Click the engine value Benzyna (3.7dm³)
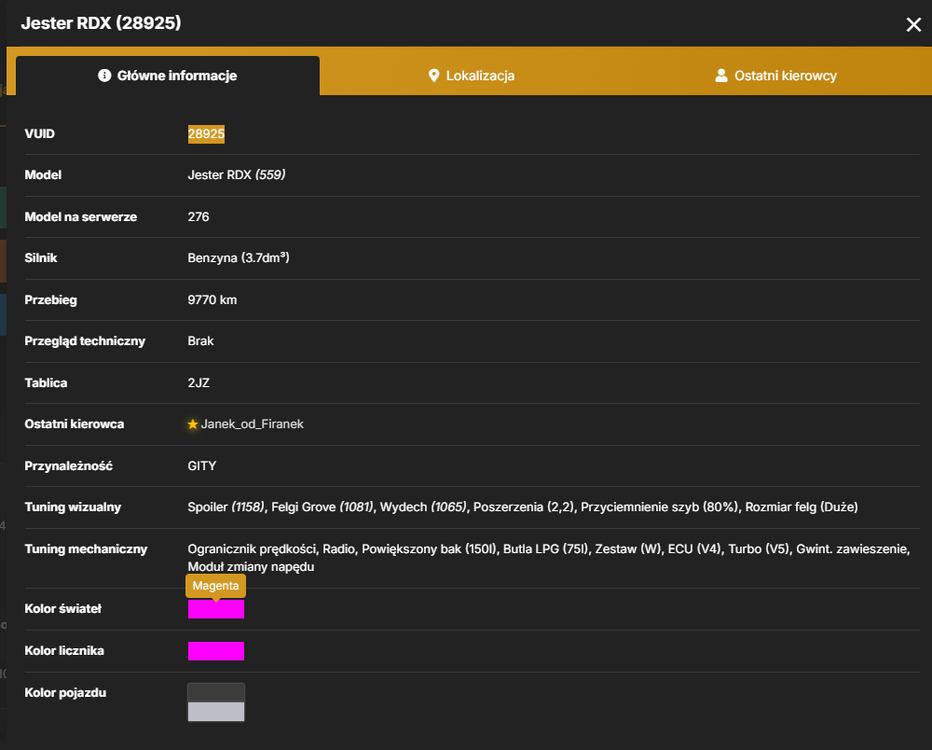Image resolution: width=932 pixels, height=750 pixels. 238,258
